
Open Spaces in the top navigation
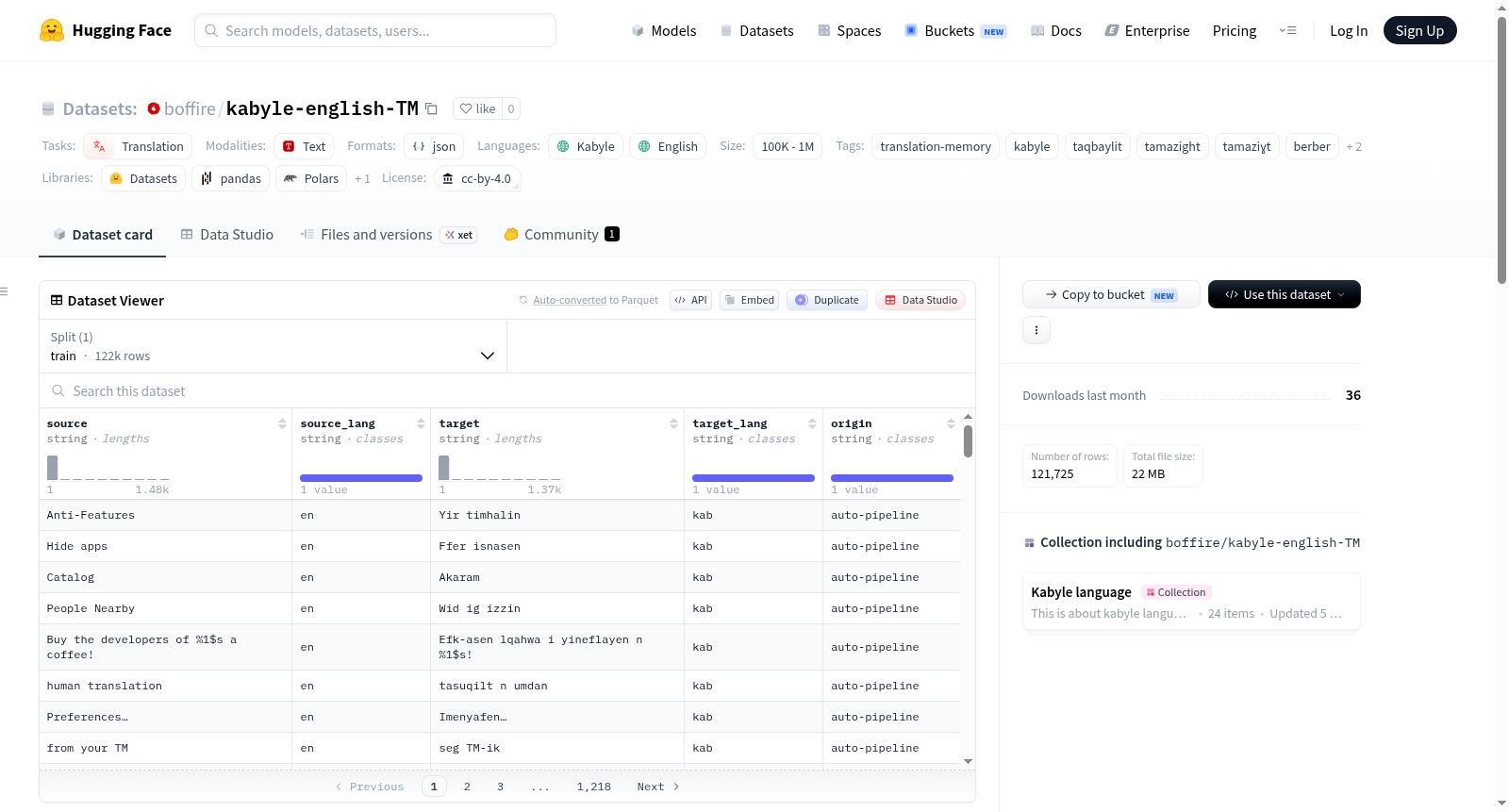[x=850, y=30]
